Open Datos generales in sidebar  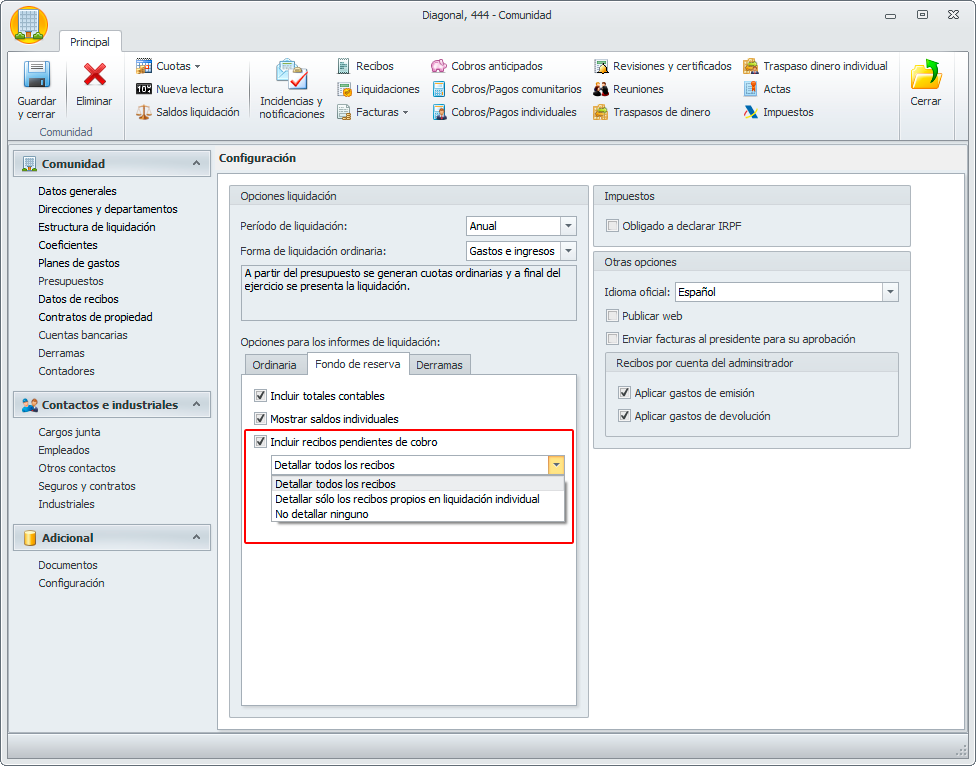click(77, 191)
